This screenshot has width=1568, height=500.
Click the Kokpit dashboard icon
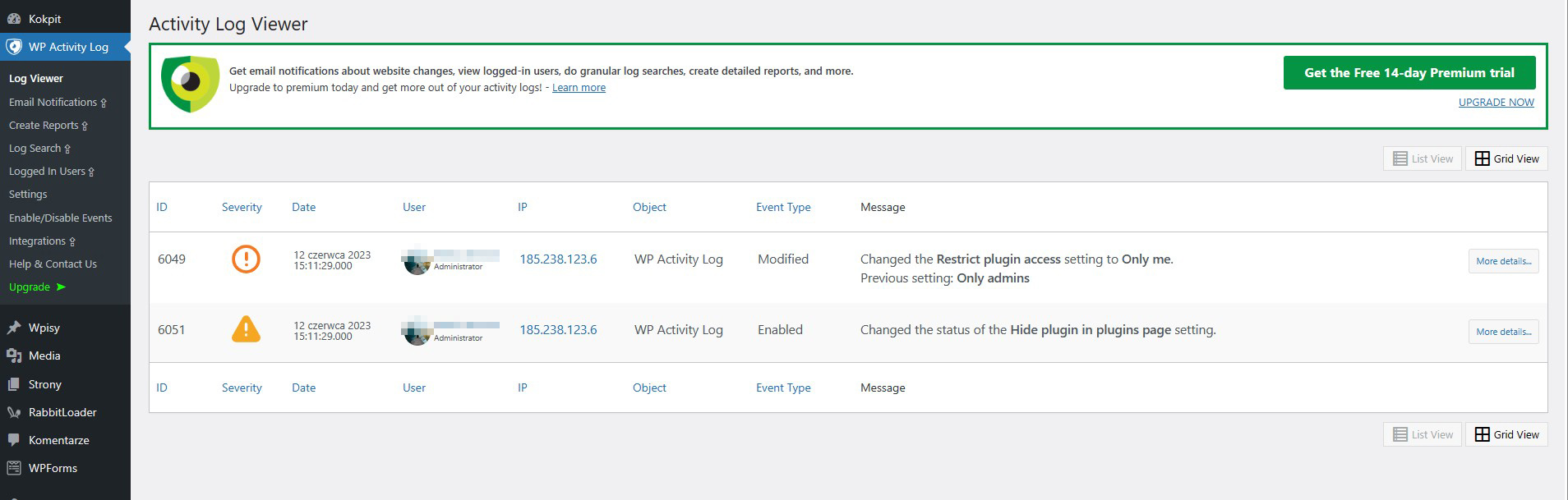(14, 19)
